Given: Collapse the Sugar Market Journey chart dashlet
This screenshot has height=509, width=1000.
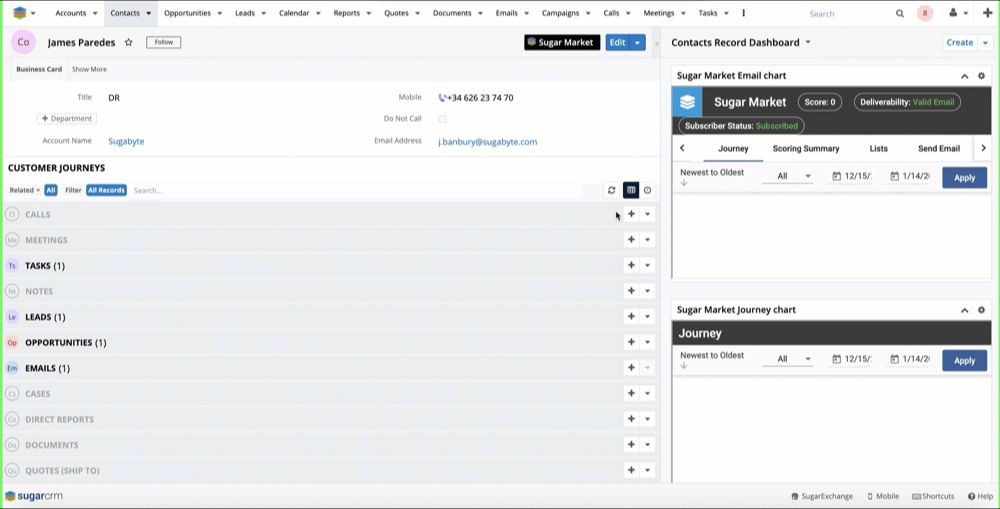Looking at the screenshot, I should (964, 310).
